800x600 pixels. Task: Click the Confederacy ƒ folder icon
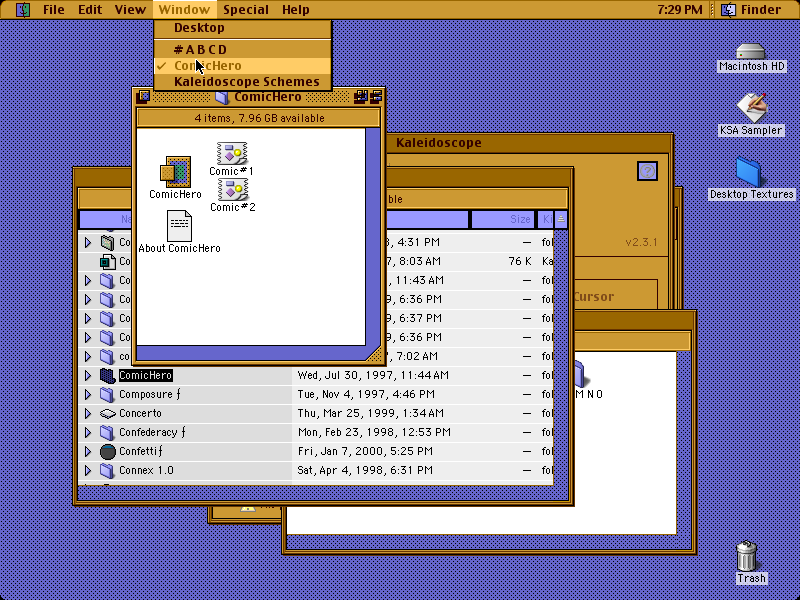tap(107, 433)
